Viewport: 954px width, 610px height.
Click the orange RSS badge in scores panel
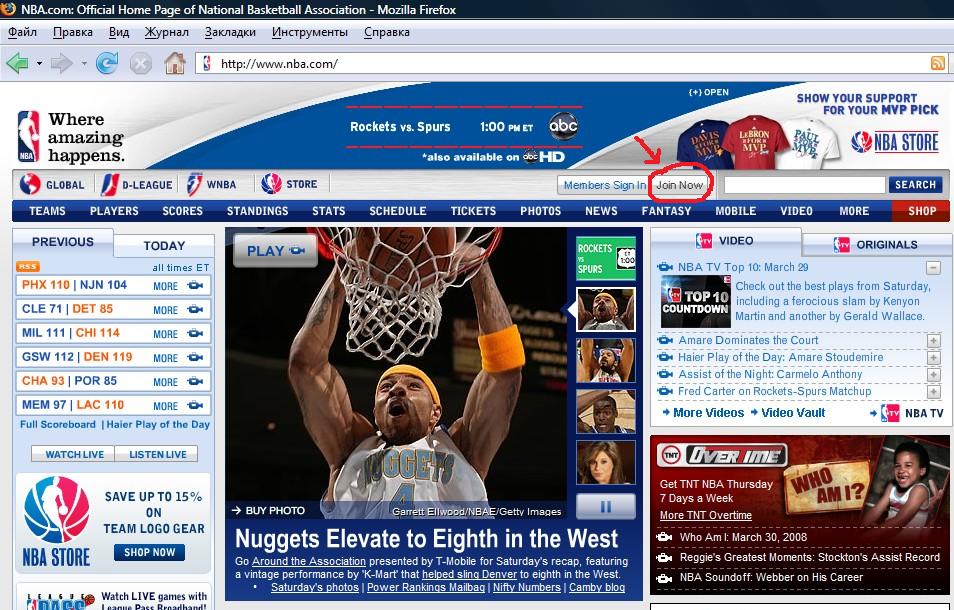(x=28, y=266)
